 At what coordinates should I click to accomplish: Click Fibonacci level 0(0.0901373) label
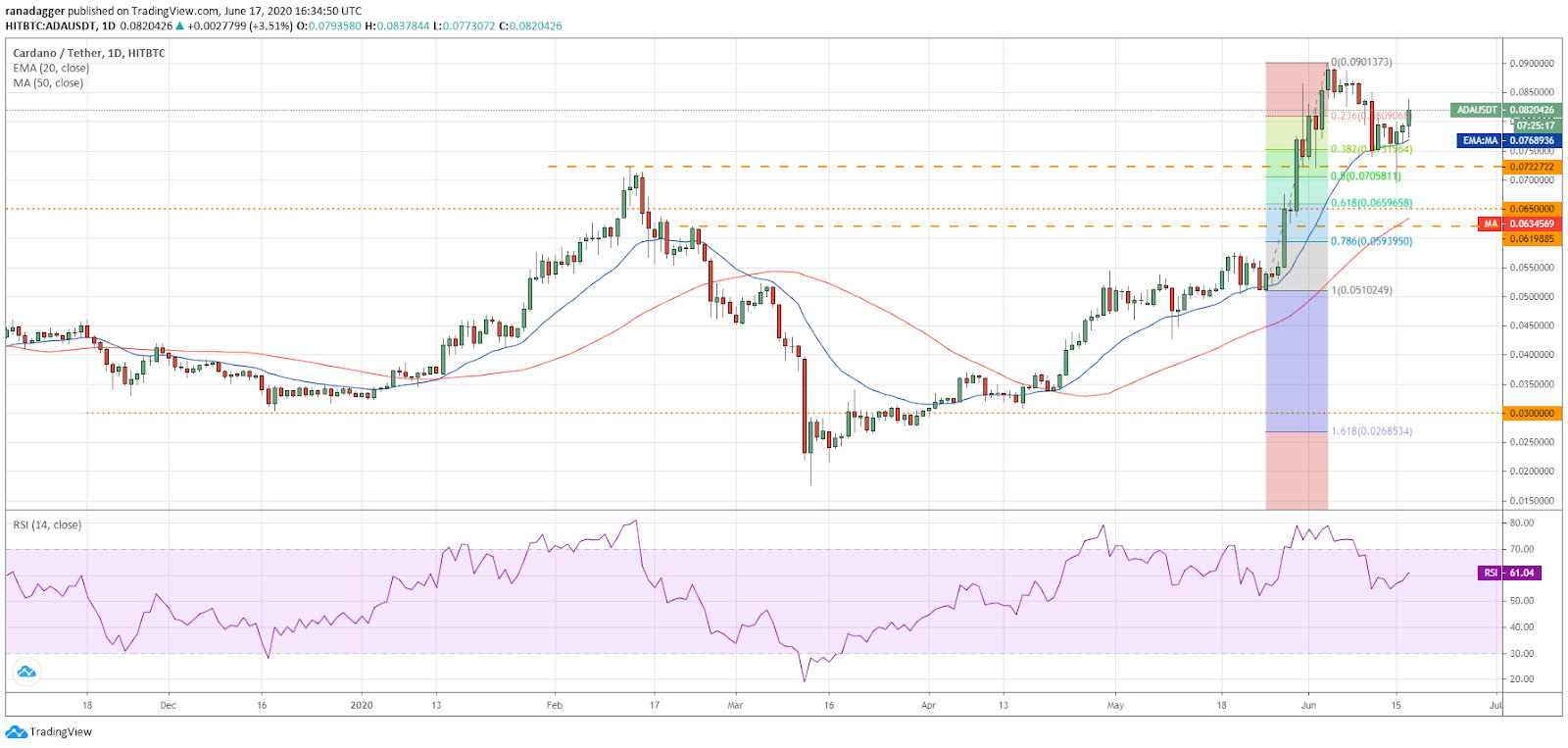point(1361,62)
